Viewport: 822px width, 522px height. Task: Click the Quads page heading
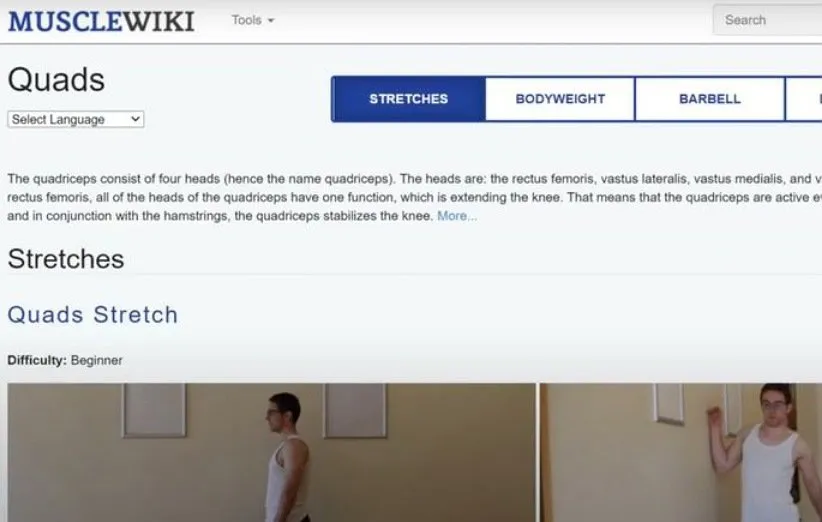[56, 80]
